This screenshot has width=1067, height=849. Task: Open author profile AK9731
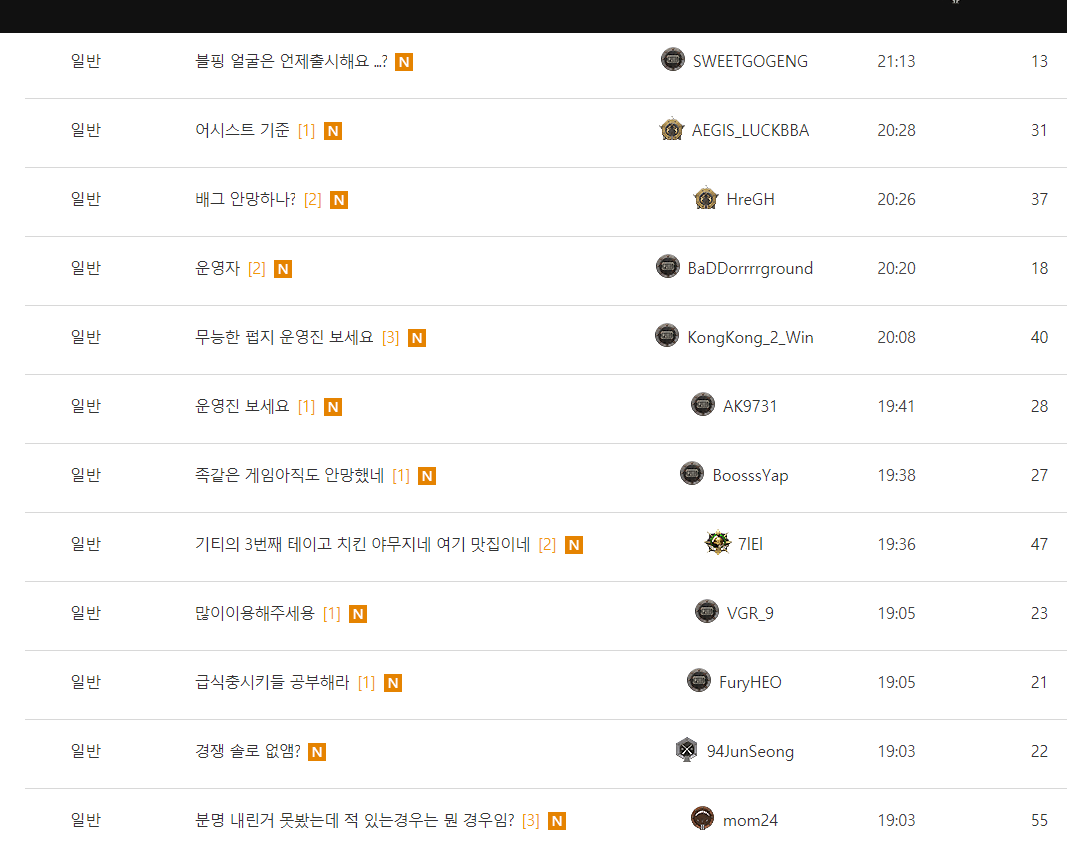click(750, 406)
